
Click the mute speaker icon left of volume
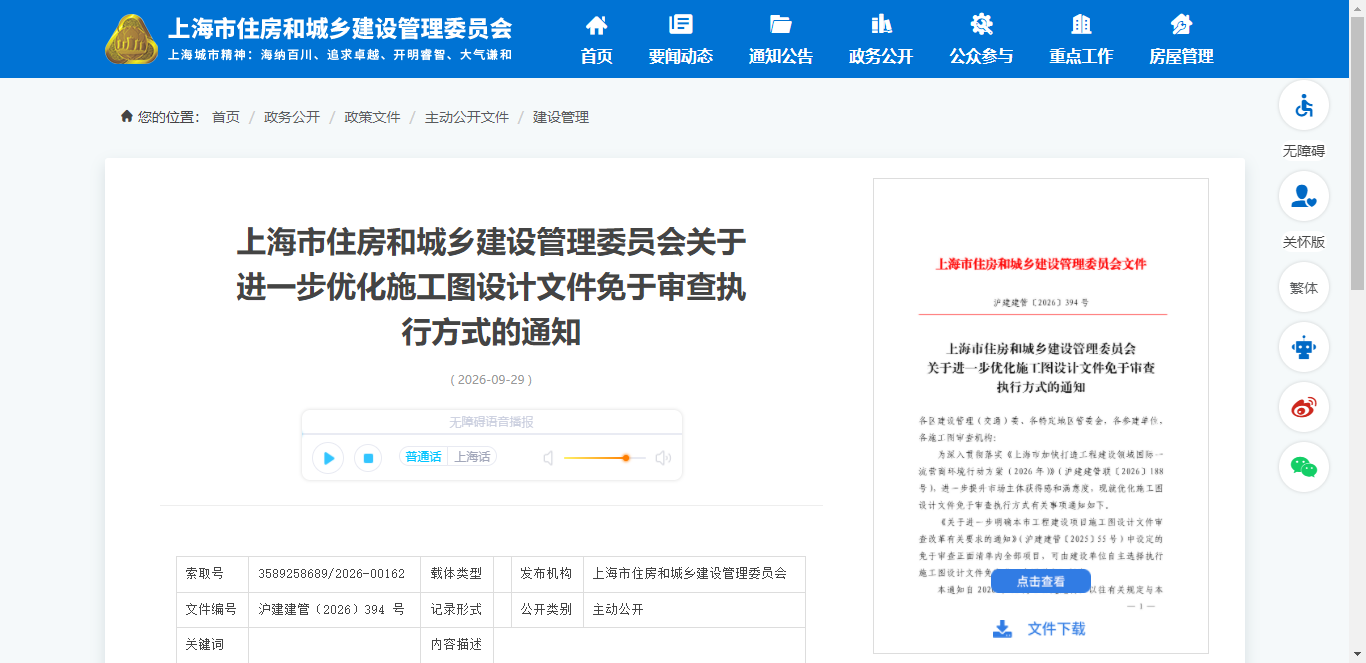pyautogui.click(x=548, y=458)
